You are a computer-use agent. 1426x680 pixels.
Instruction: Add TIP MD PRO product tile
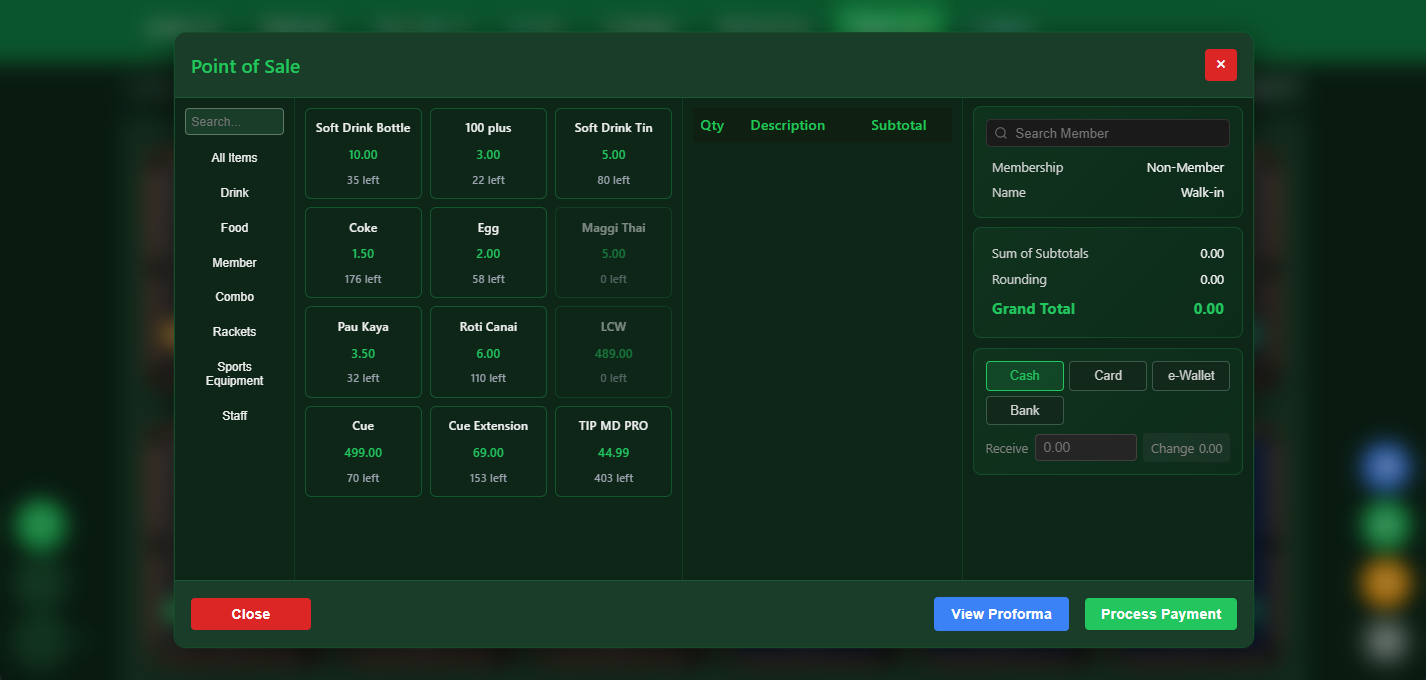tap(613, 451)
